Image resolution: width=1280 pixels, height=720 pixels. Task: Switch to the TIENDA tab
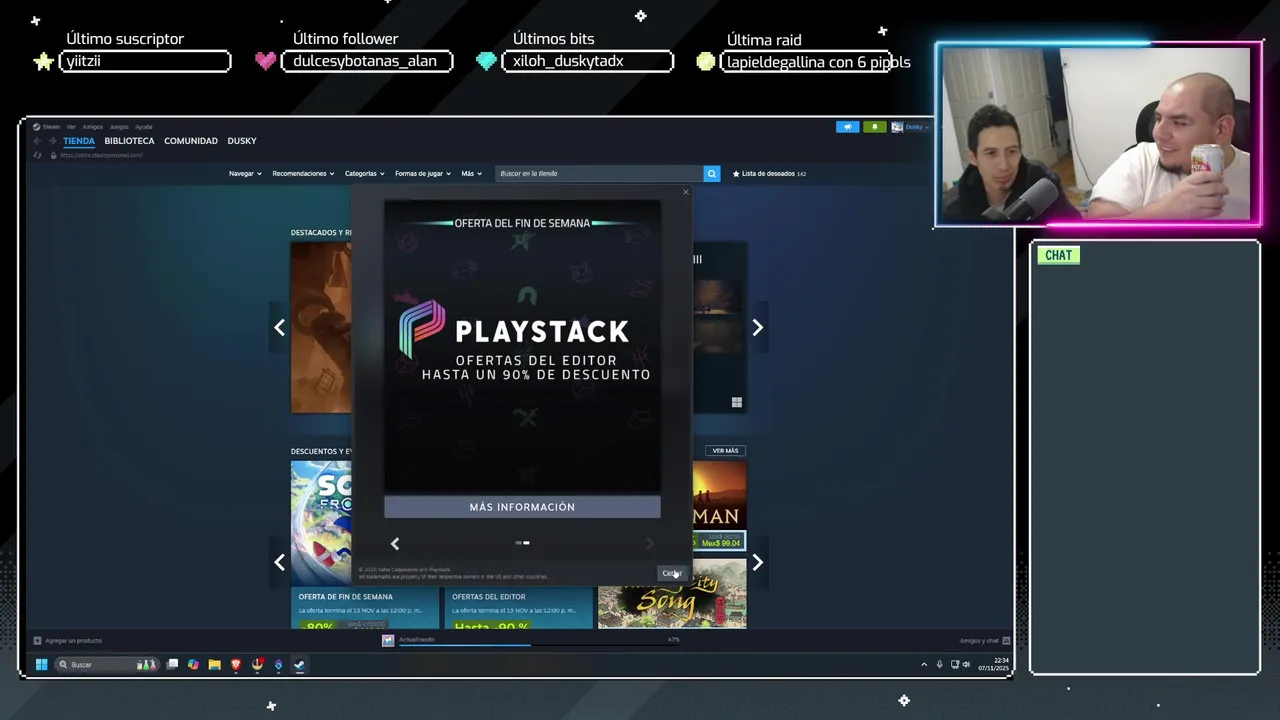click(79, 141)
